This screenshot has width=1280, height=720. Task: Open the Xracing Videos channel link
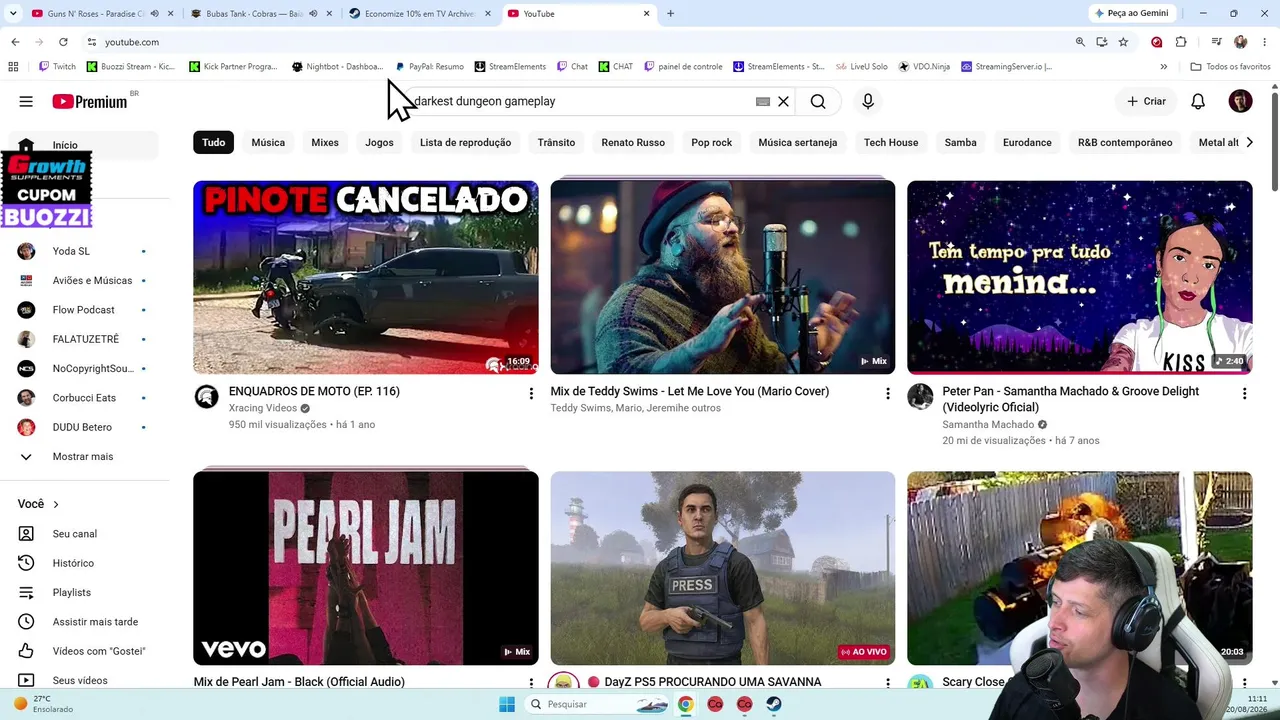263,408
